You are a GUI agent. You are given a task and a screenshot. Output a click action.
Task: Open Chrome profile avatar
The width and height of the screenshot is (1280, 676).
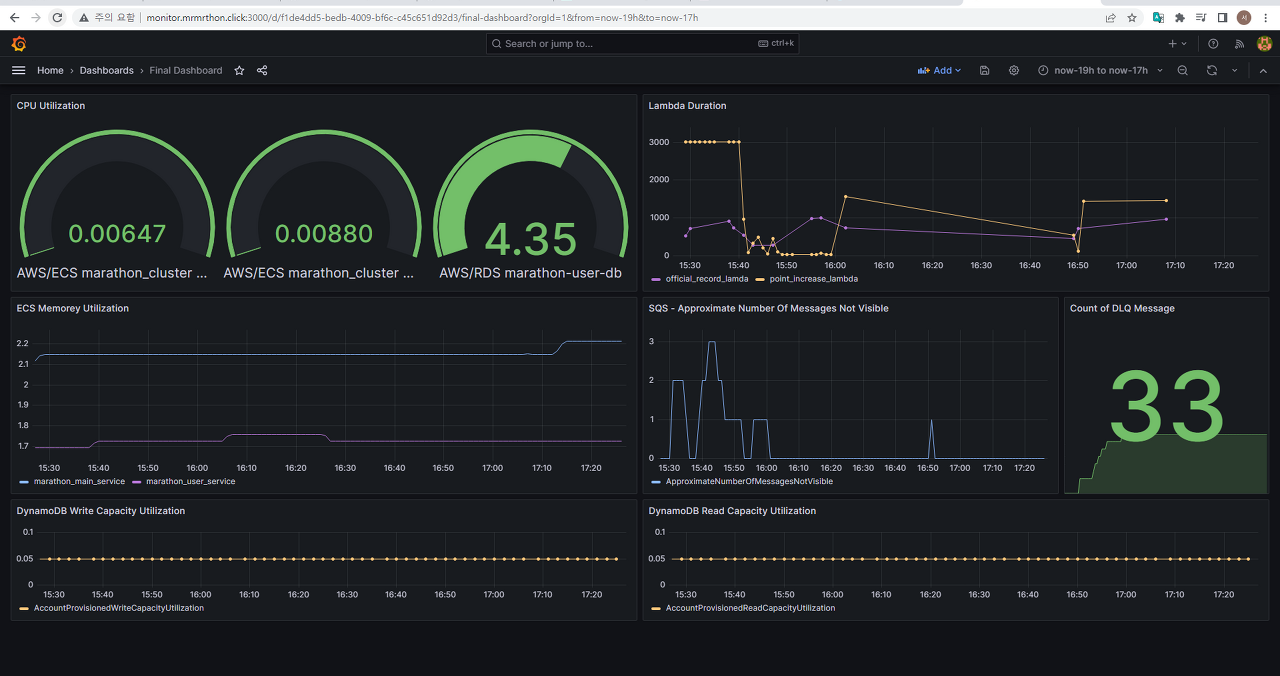coord(1244,17)
